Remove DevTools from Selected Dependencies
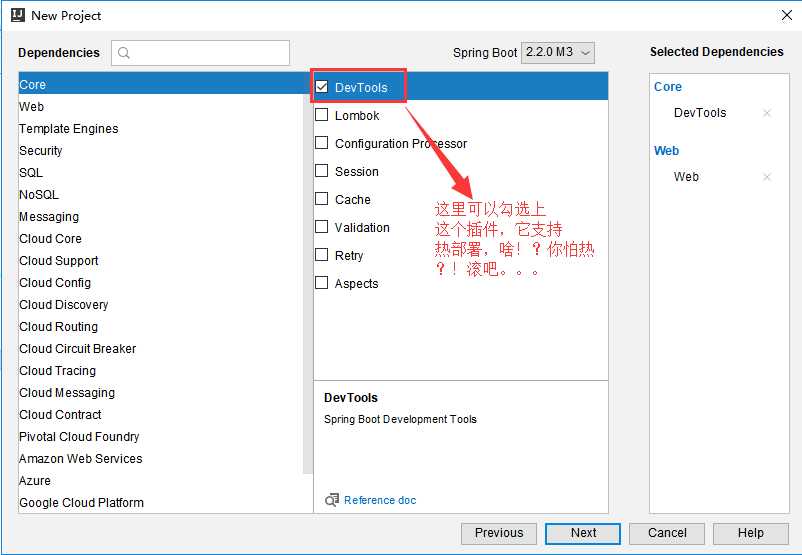802x555 pixels. click(767, 113)
